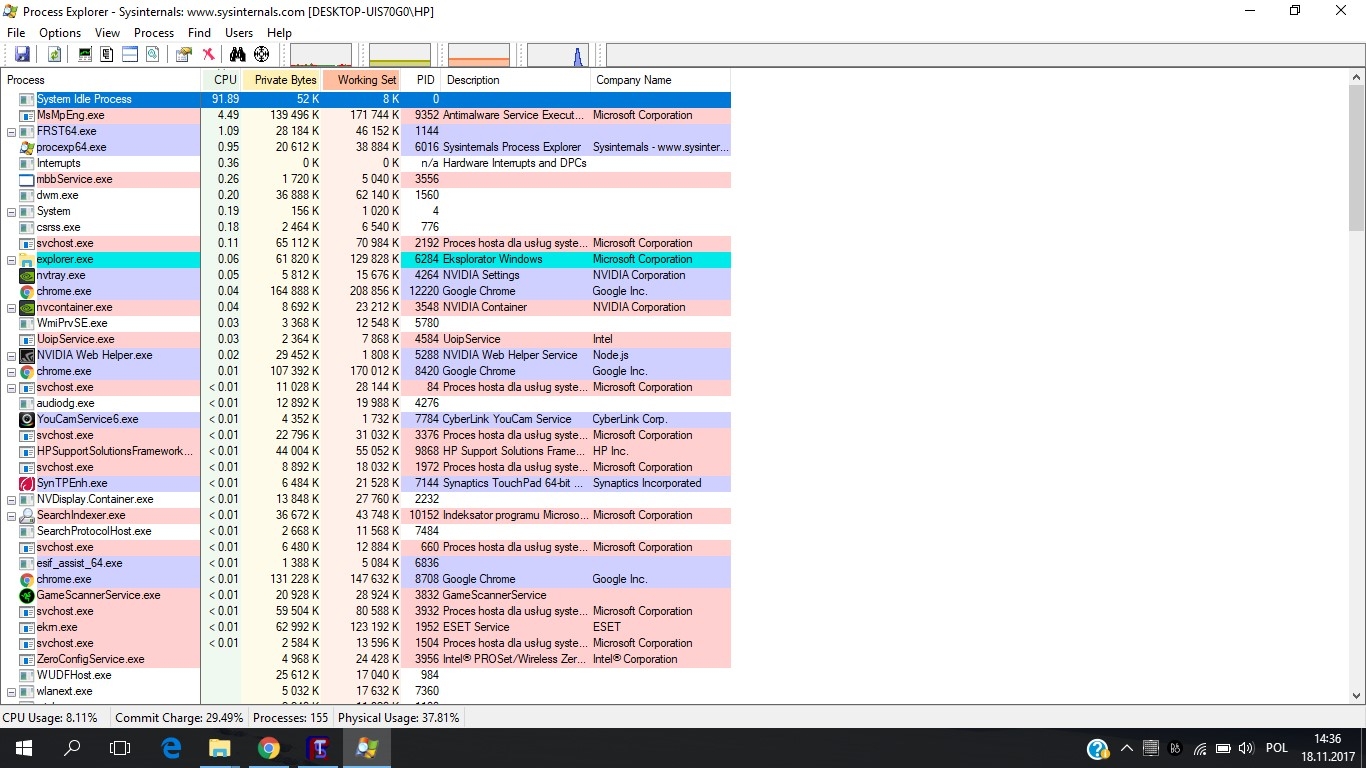
Task: Open the Users menu
Action: [239, 33]
